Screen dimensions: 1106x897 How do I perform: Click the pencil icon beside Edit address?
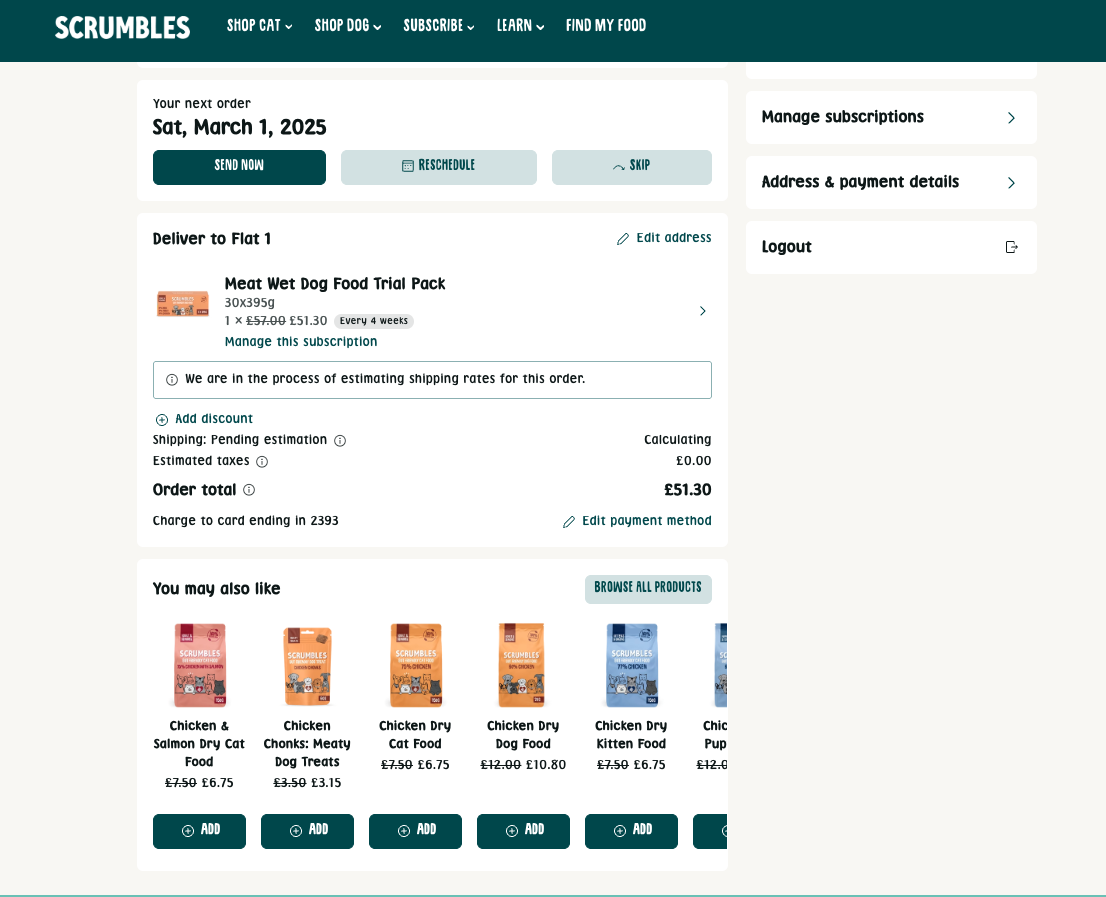click(623, 239)
